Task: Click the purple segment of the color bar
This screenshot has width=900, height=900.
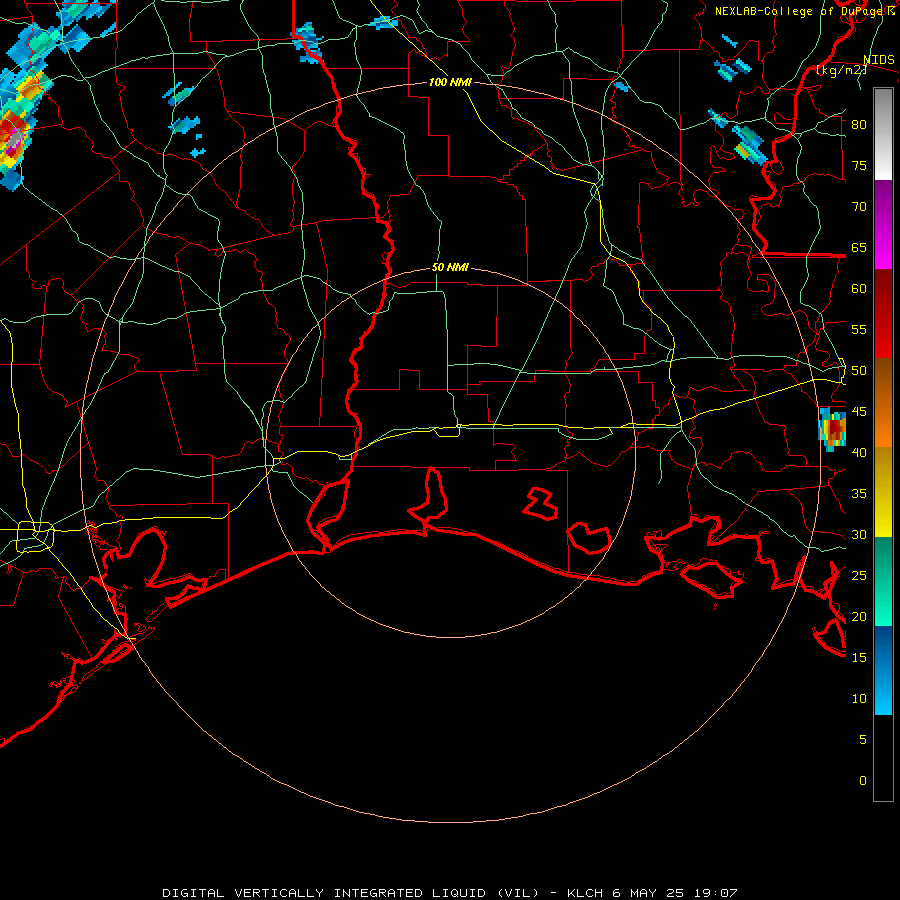Action: click(x=883, y=208)
